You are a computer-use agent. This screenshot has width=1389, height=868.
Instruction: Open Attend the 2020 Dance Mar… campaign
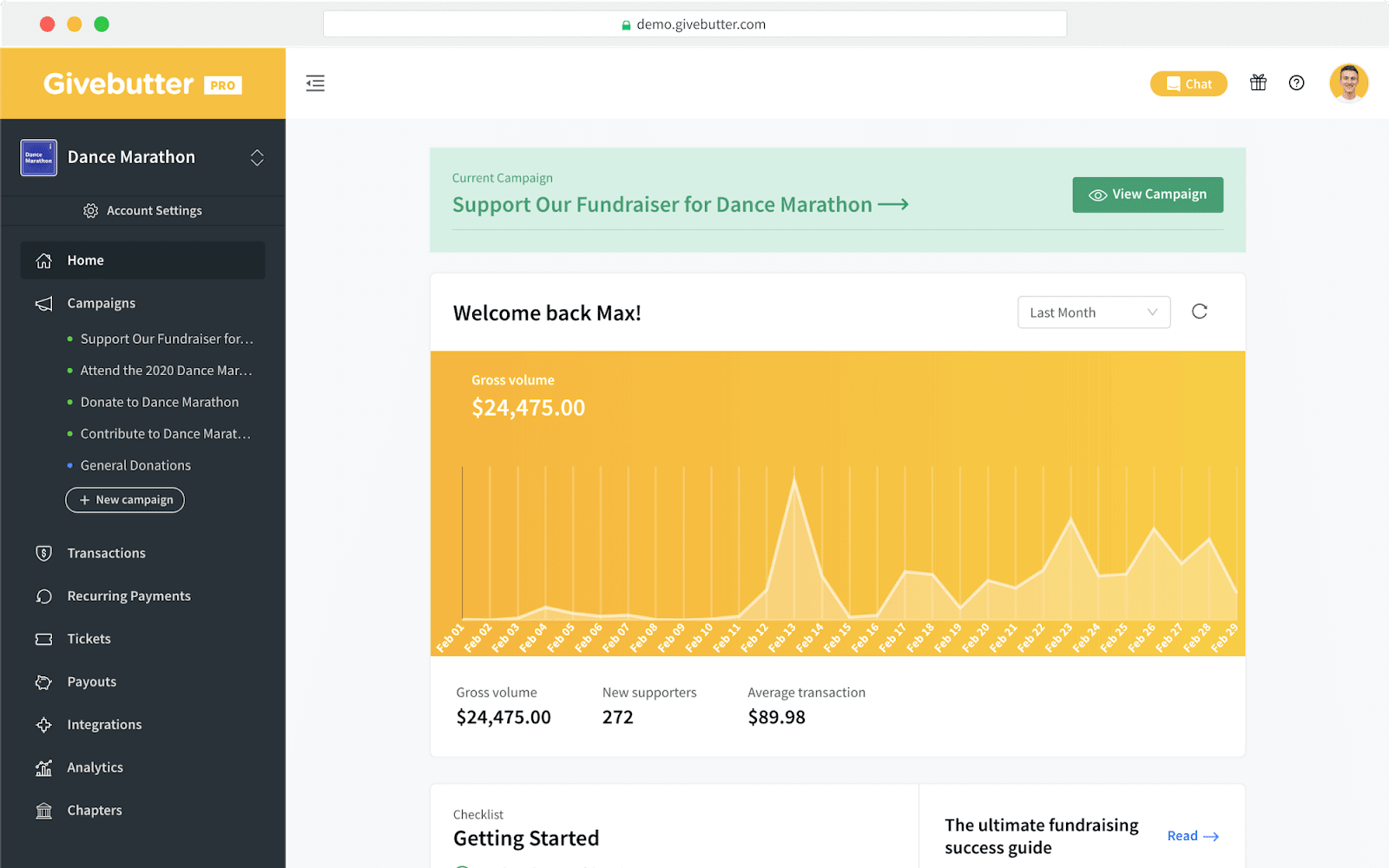[x=166, y=371]
